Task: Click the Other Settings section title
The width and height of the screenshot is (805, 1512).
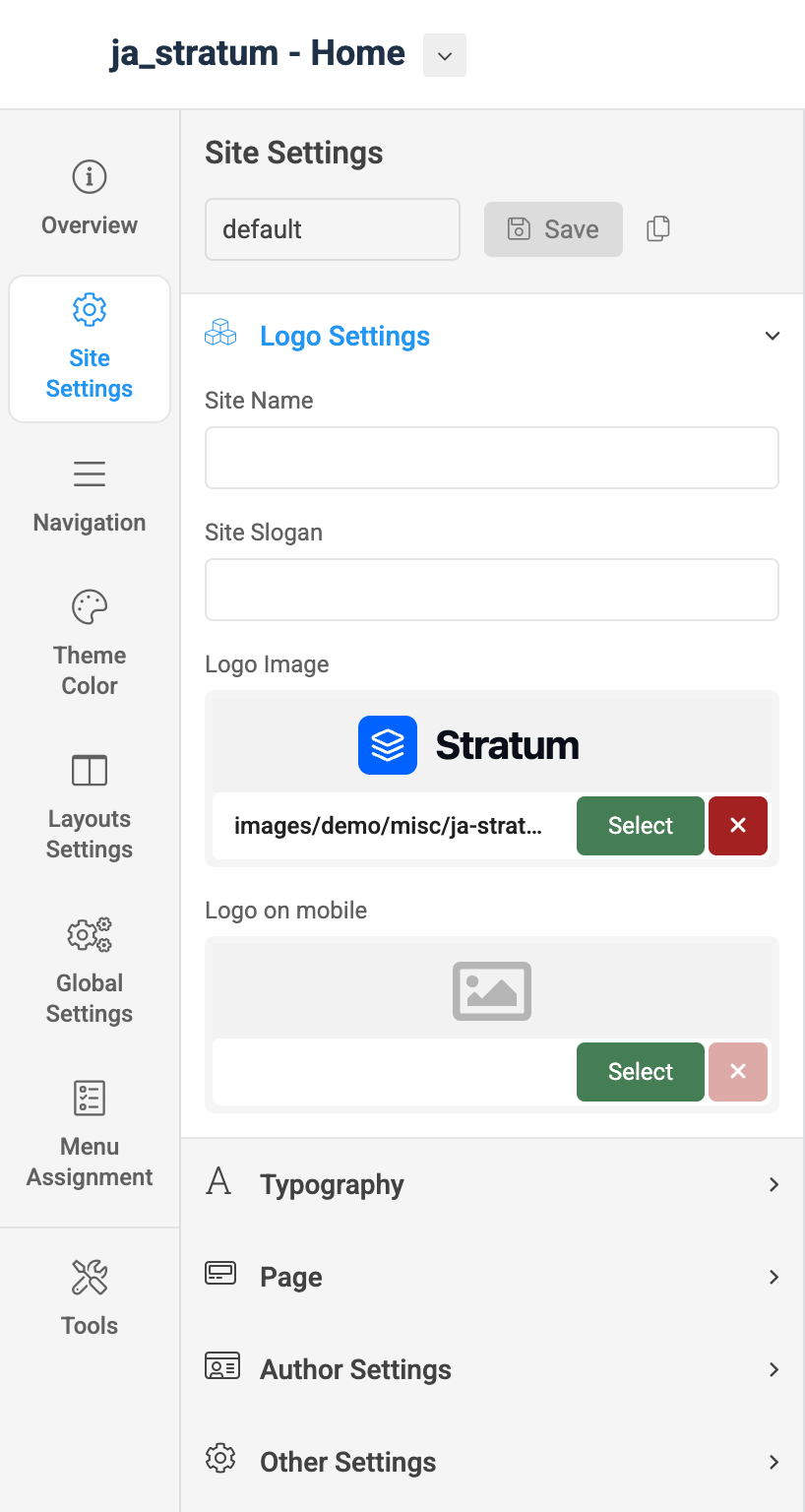Action: tap(347, 1463)
